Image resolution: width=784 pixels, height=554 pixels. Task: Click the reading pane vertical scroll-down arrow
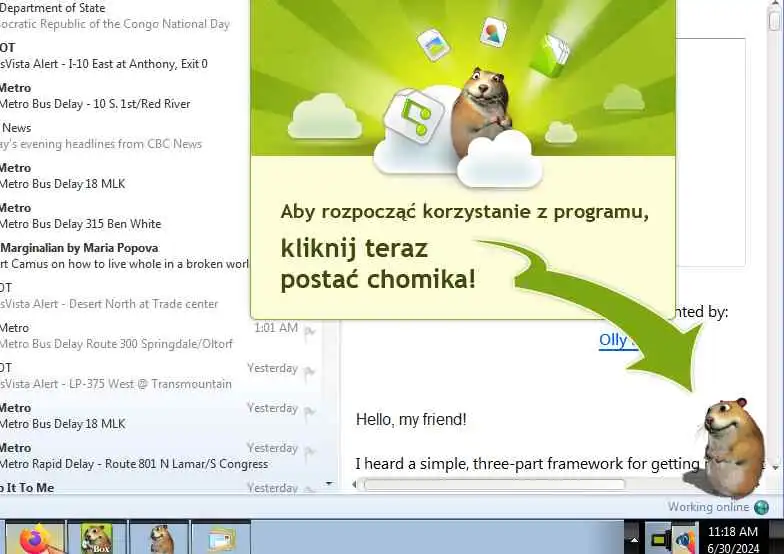[x=776, y=468]
